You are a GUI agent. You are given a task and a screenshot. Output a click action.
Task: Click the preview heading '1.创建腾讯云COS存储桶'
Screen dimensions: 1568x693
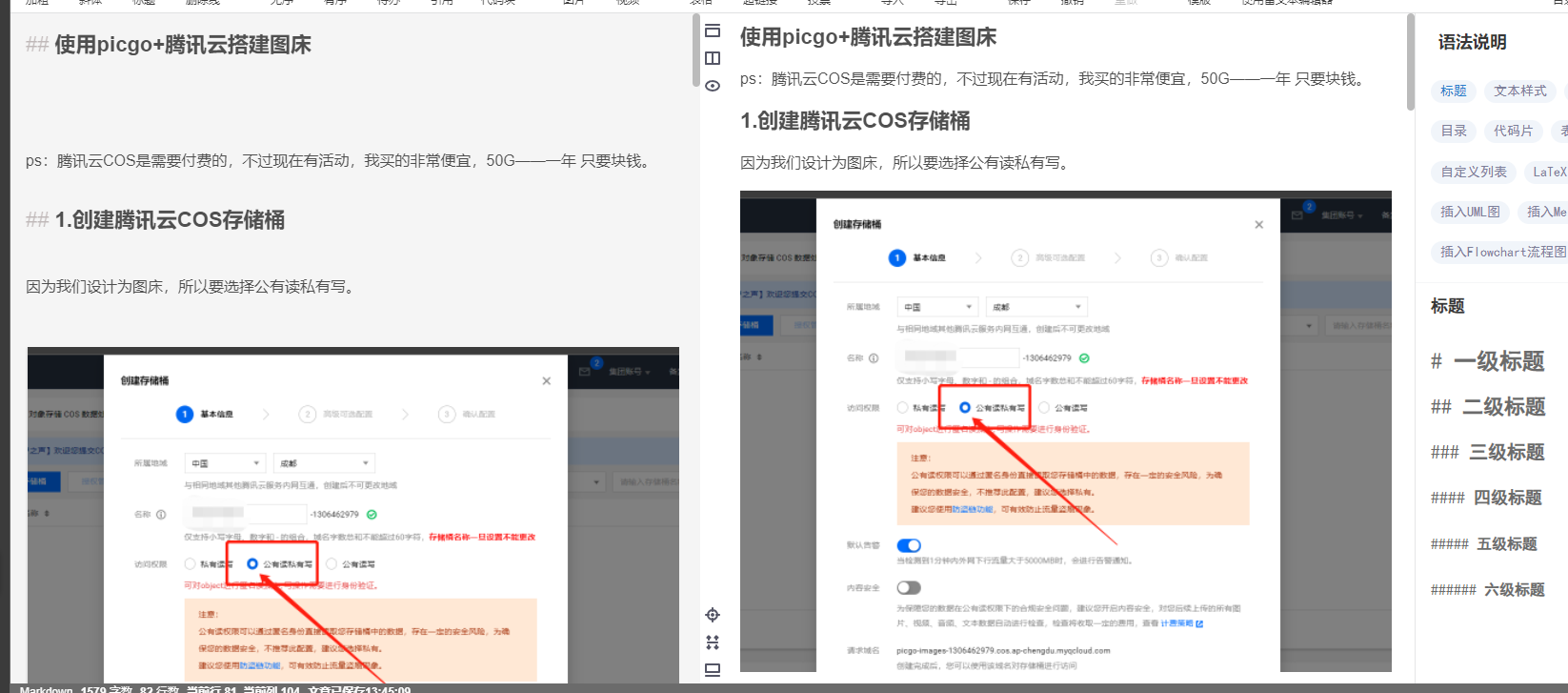[855, 121]
